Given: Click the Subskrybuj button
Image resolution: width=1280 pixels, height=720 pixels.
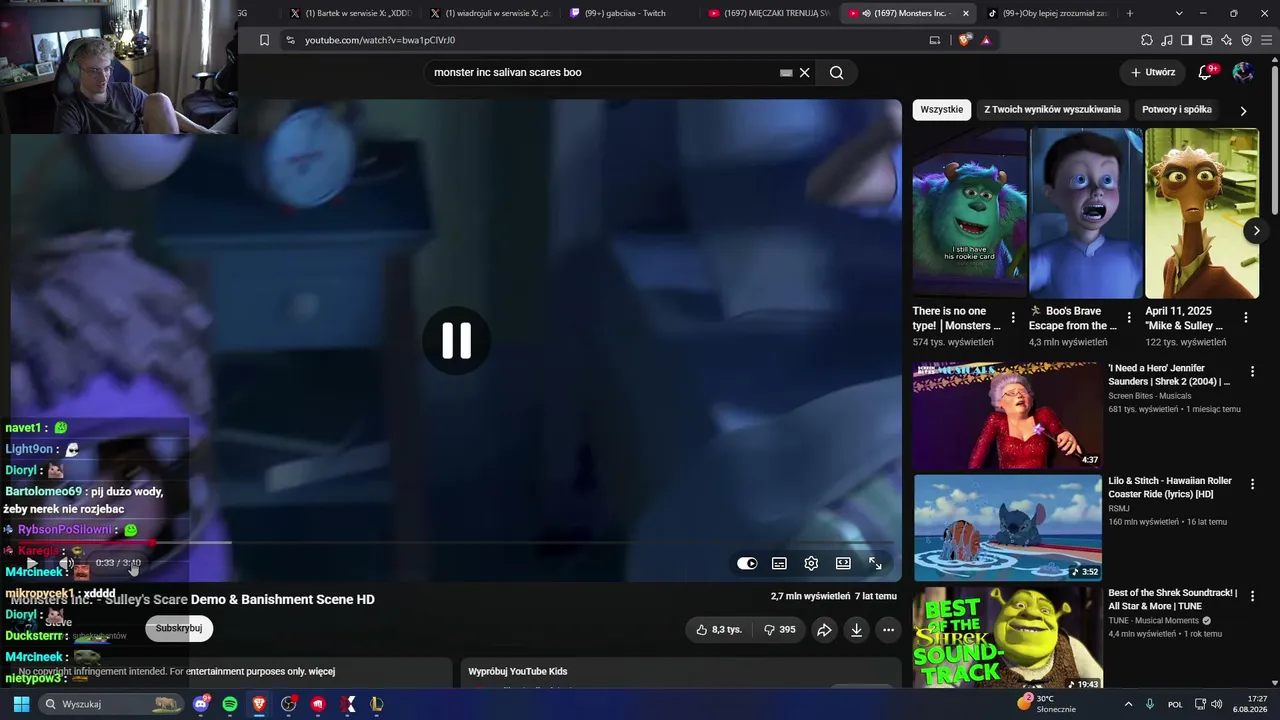Looking at the screenshot, I should [179, 628].
